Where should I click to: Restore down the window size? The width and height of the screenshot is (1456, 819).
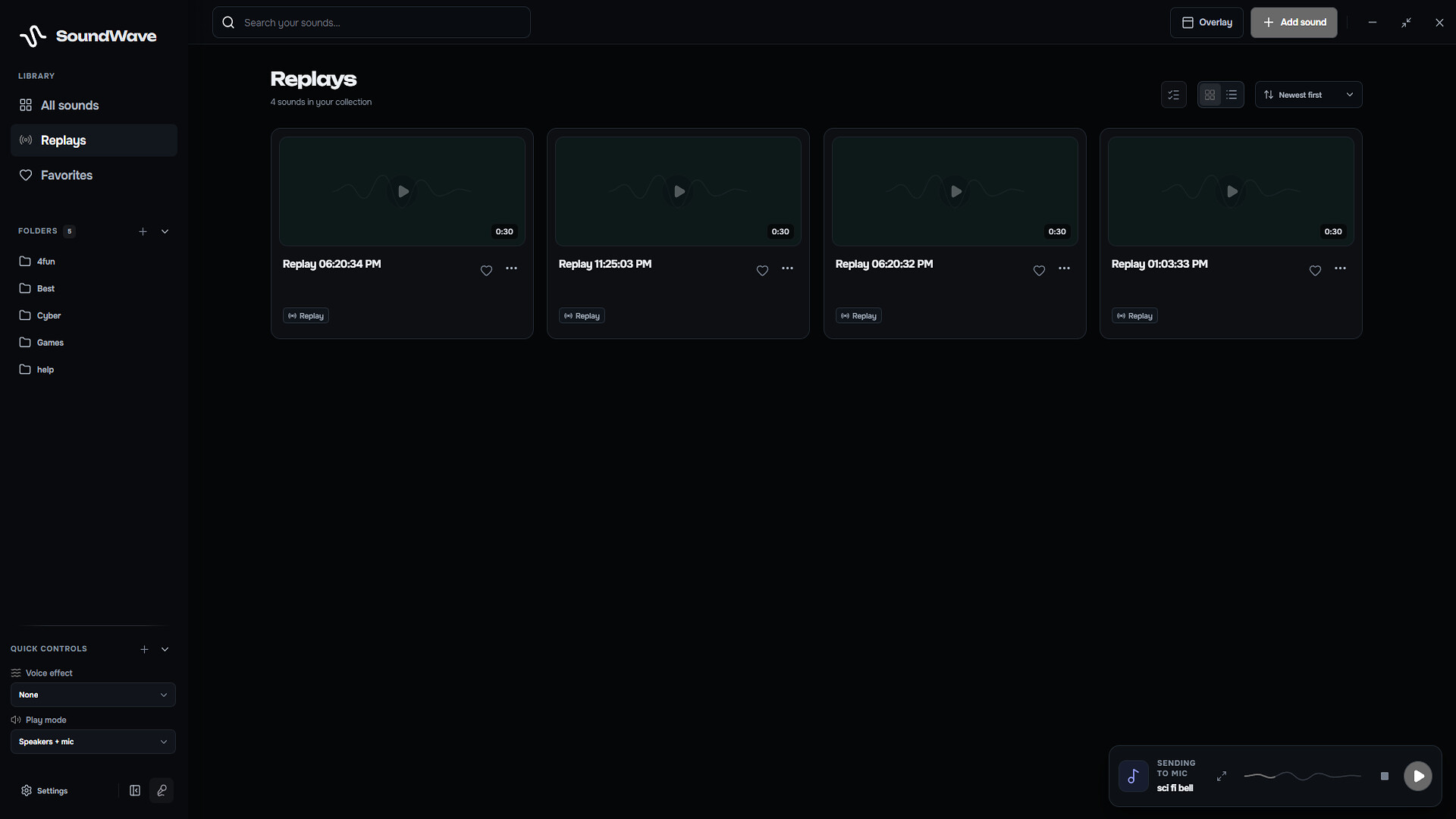pos(1406,23)
